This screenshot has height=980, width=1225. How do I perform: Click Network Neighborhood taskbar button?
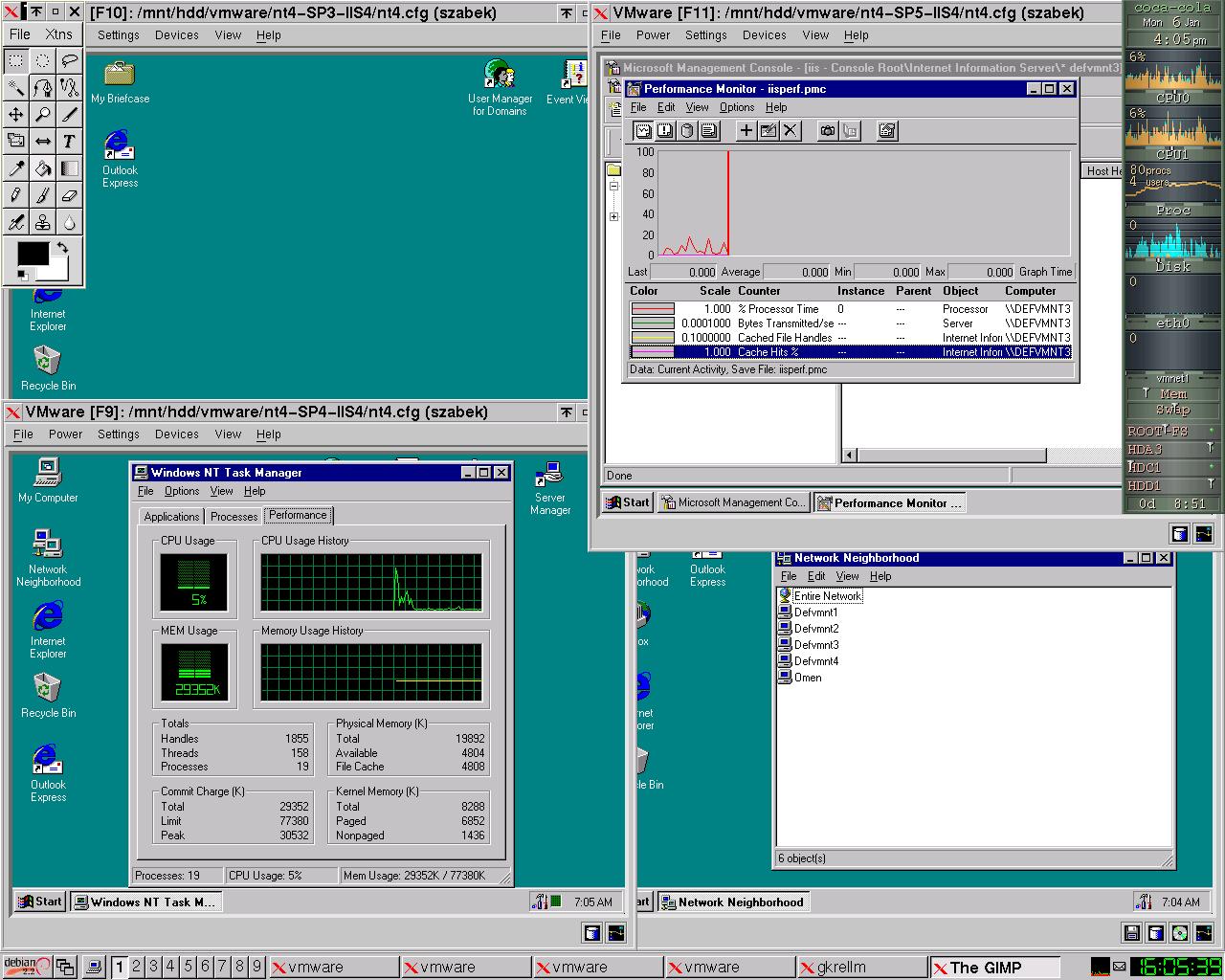732,902
